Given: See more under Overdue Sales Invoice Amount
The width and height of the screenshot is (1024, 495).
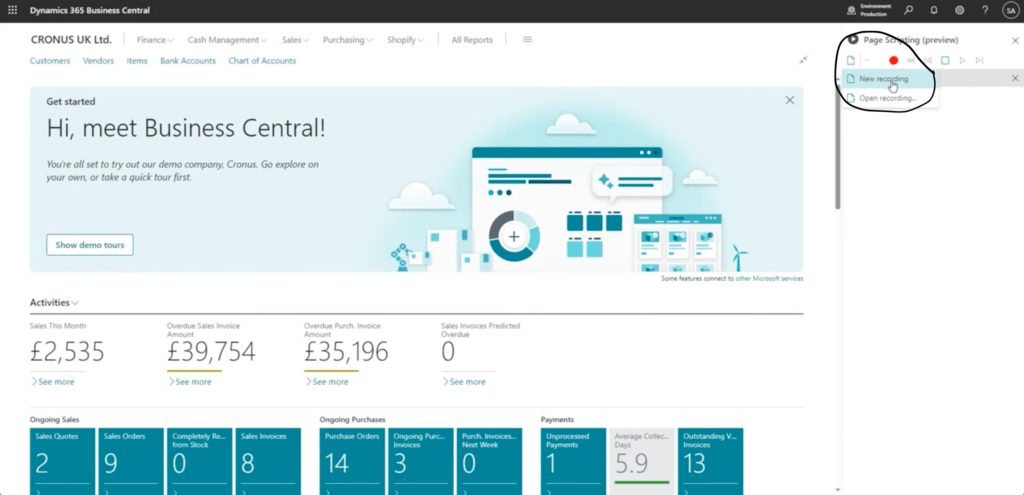Looking at the screenshot, I should click(x=193, y=382).
